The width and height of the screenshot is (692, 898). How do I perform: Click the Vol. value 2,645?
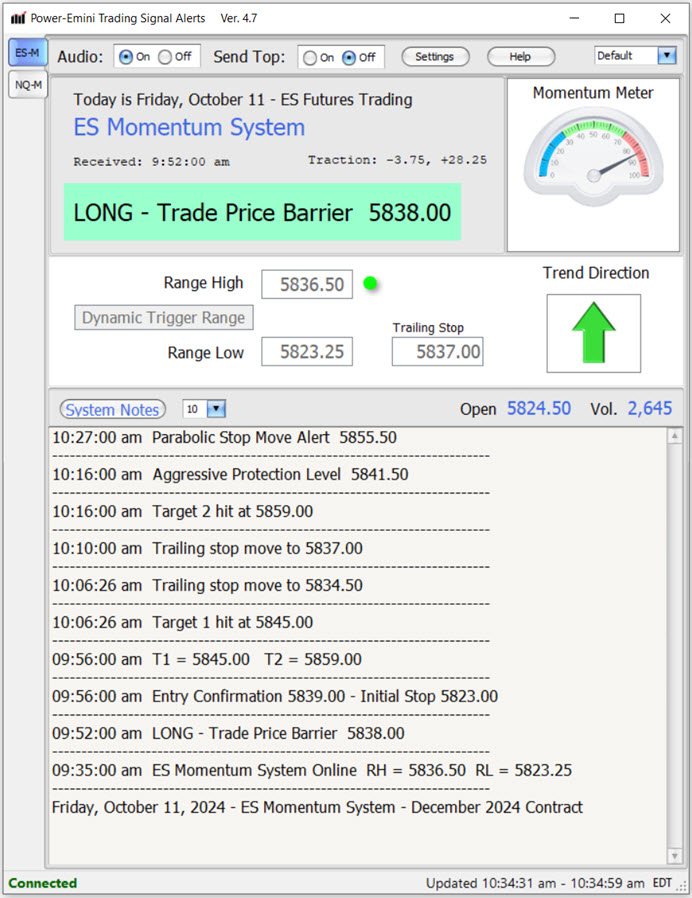tap(650, 408)
